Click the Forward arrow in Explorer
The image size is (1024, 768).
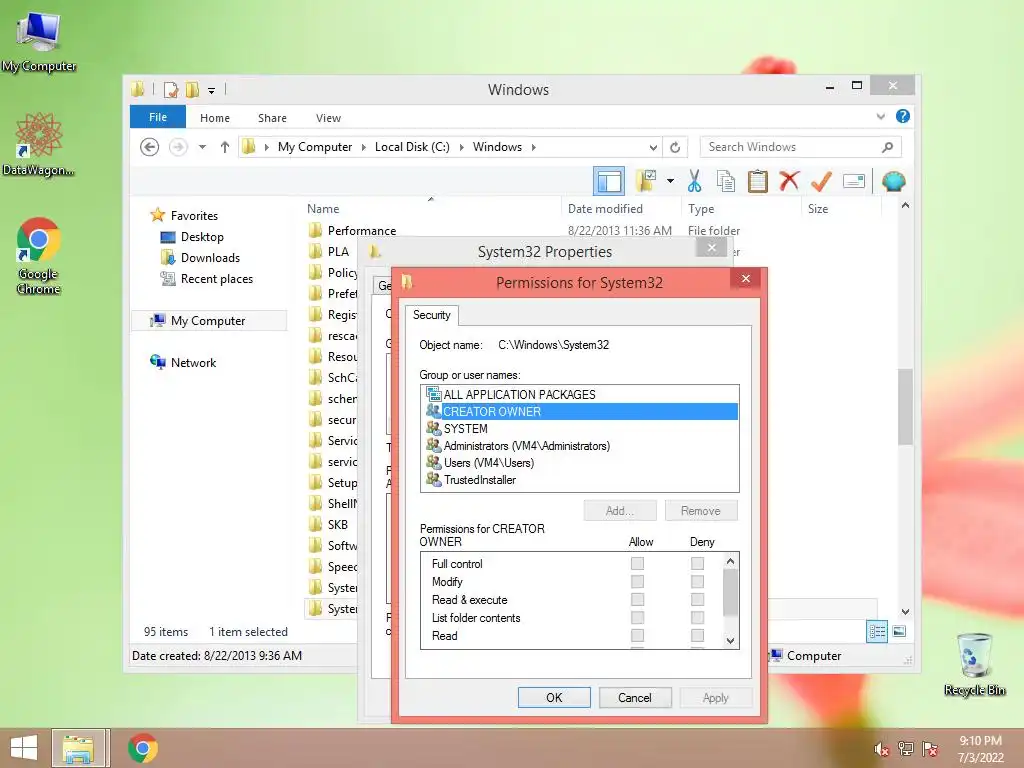pyautogui.click(x=178, y=148)
